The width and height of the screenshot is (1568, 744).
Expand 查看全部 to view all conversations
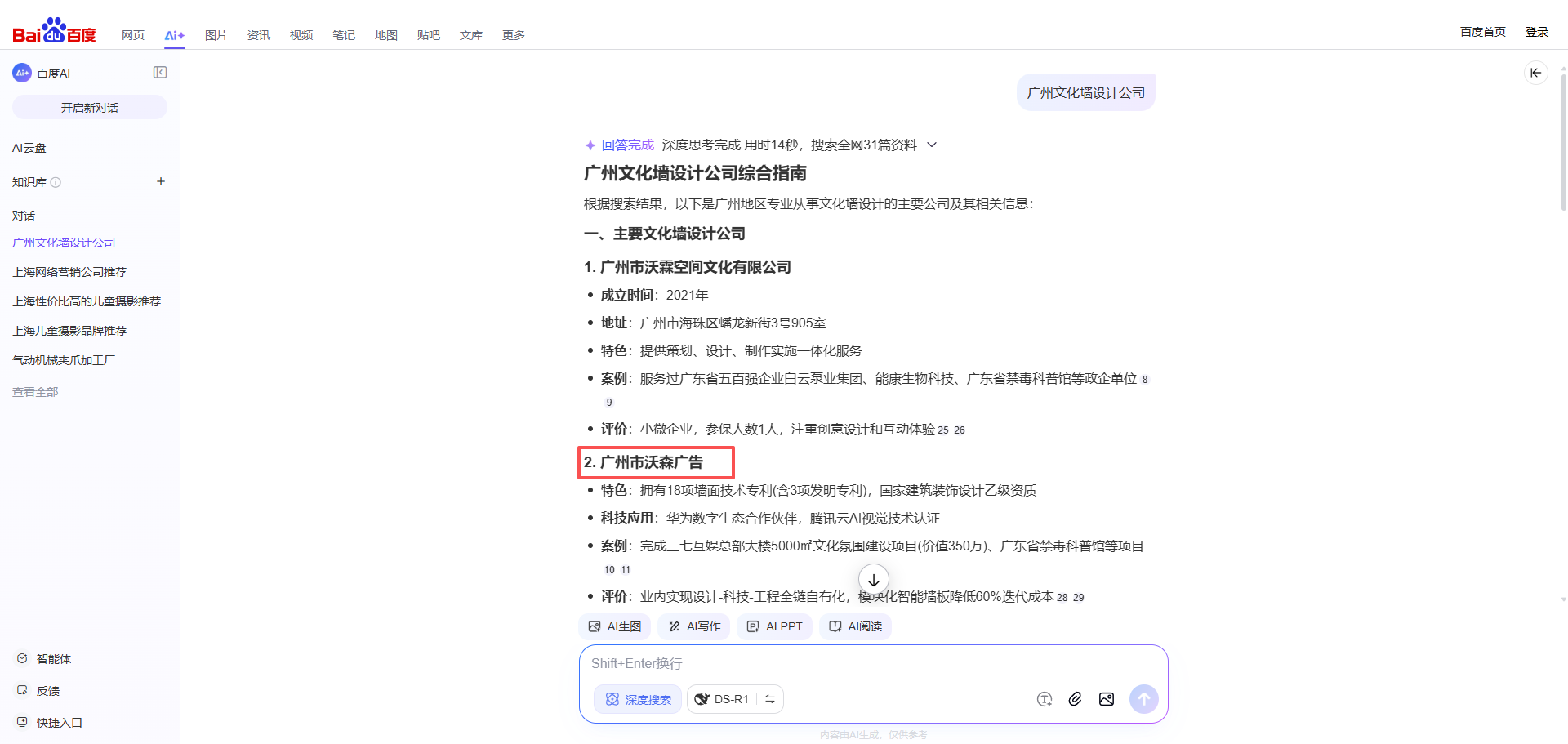click(35, 392)
